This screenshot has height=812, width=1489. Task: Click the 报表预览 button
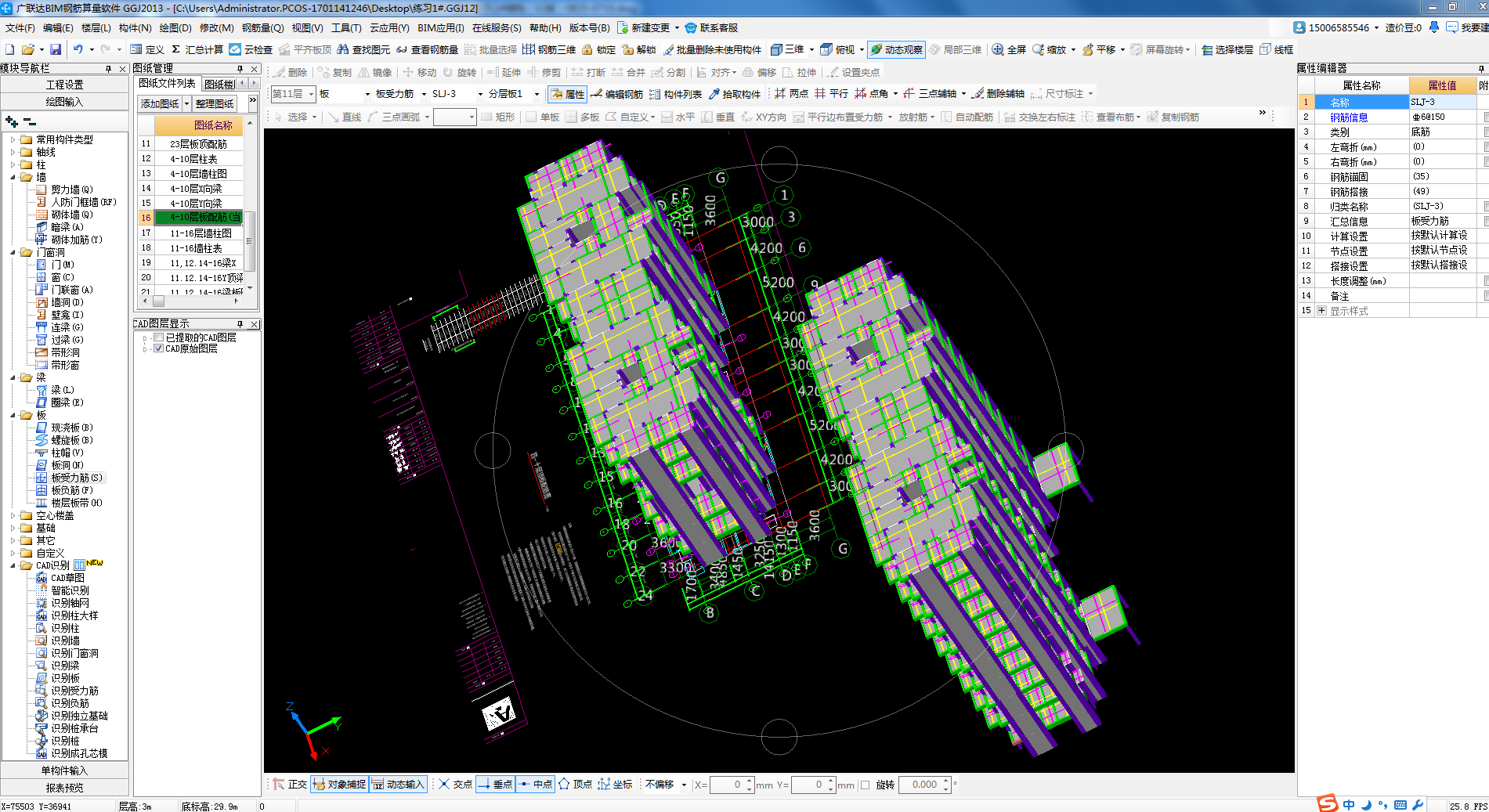[65, 788]
